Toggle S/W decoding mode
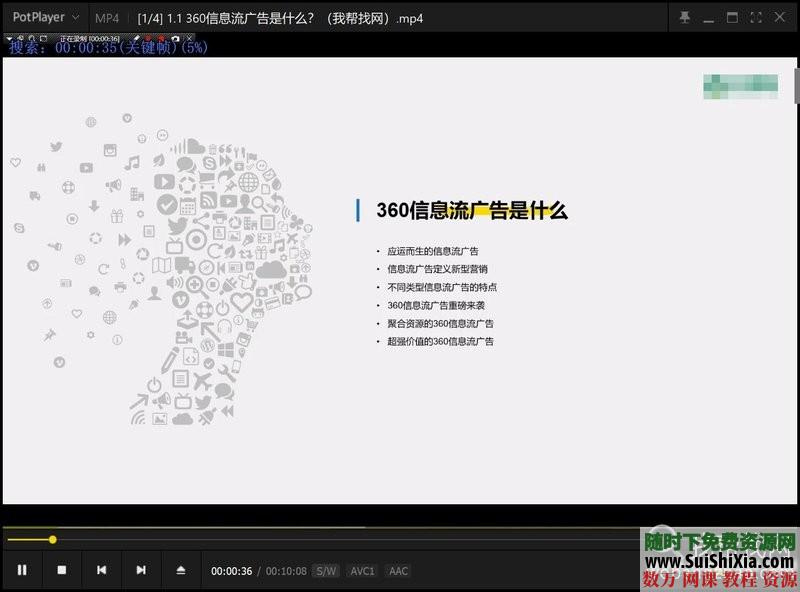 pyautogui.click(x=324, y=571)
